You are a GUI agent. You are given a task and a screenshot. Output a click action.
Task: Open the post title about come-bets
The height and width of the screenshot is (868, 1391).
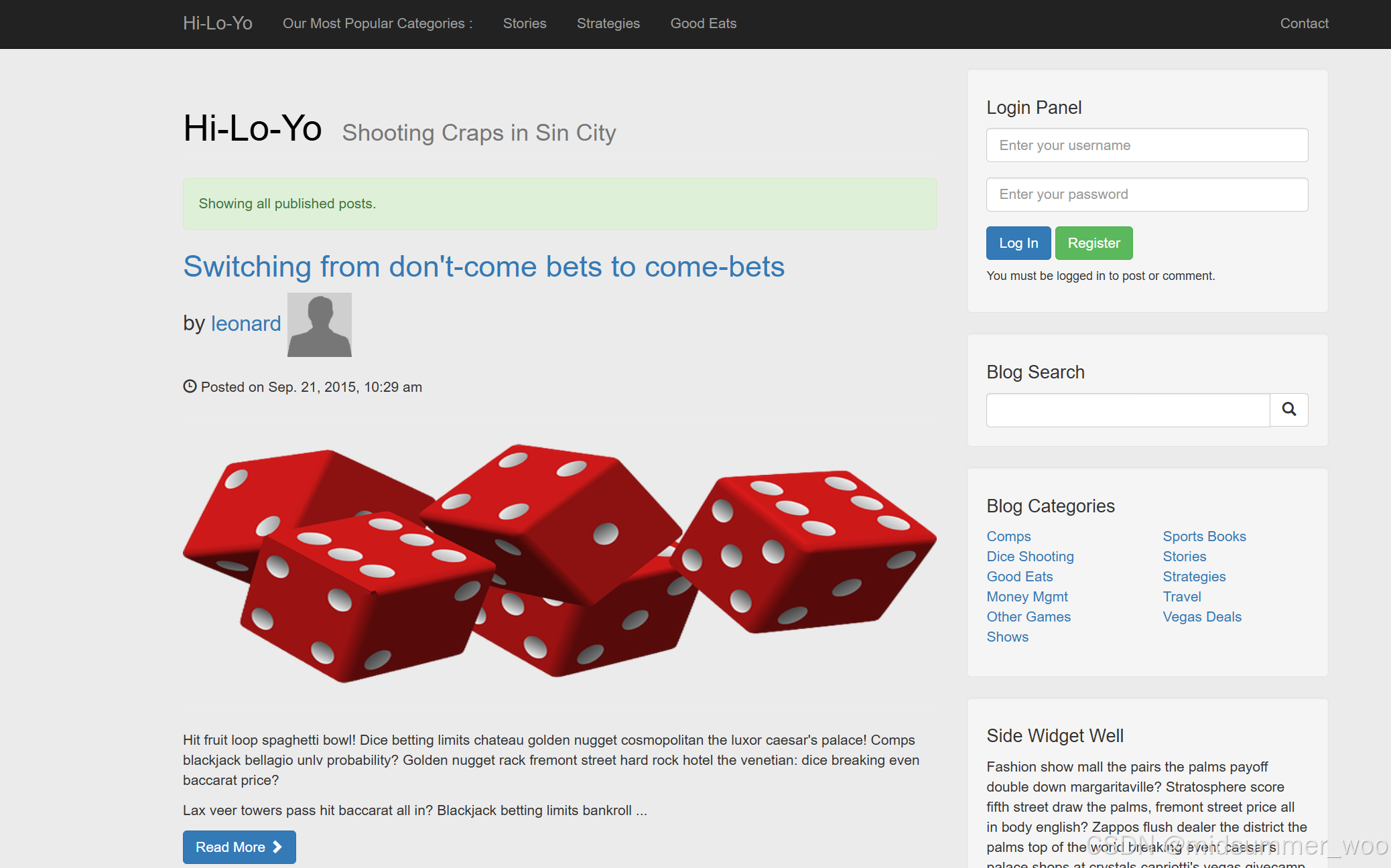tap(484, 267)
